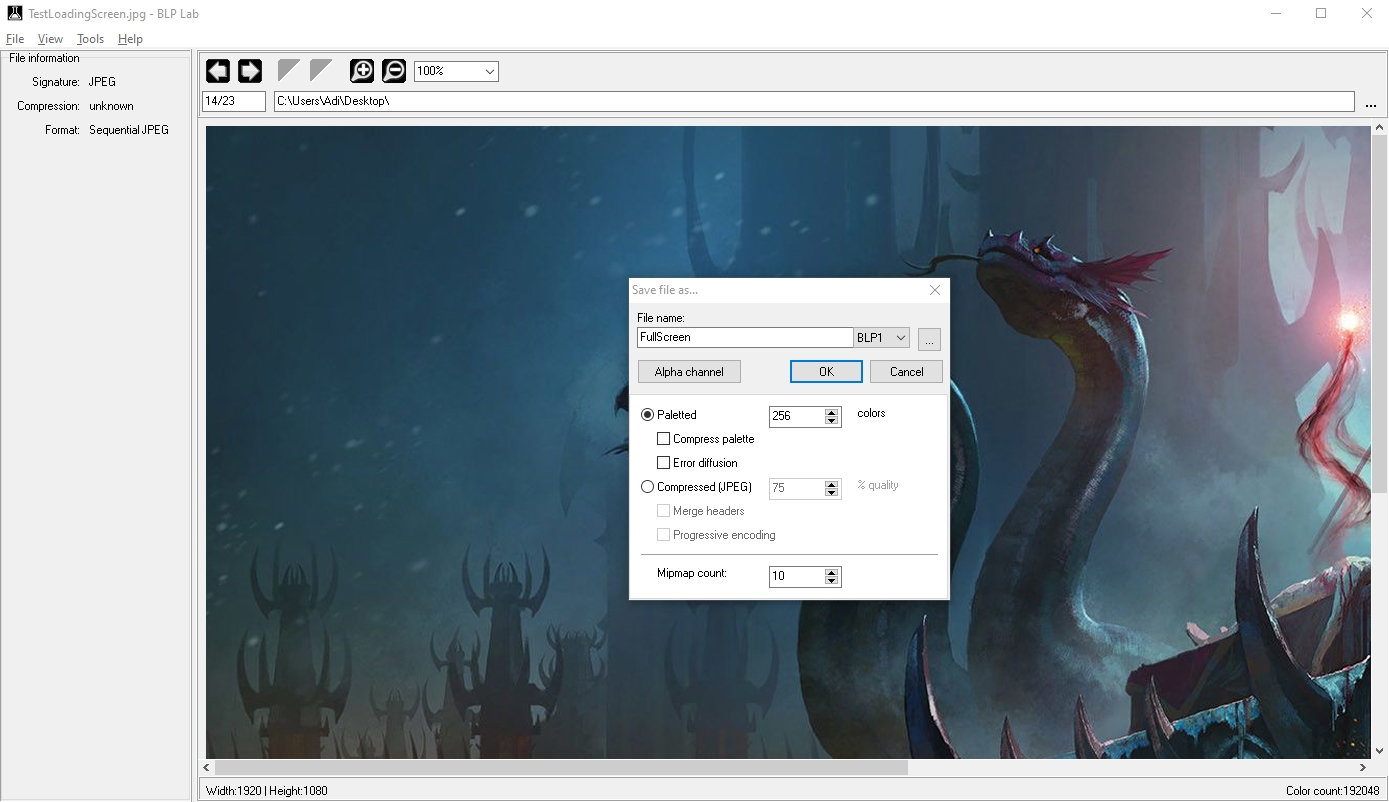The image size is (1389, 802).
Task: Zoom out with the magnifier minus icon
Action: tap(394, 71)
